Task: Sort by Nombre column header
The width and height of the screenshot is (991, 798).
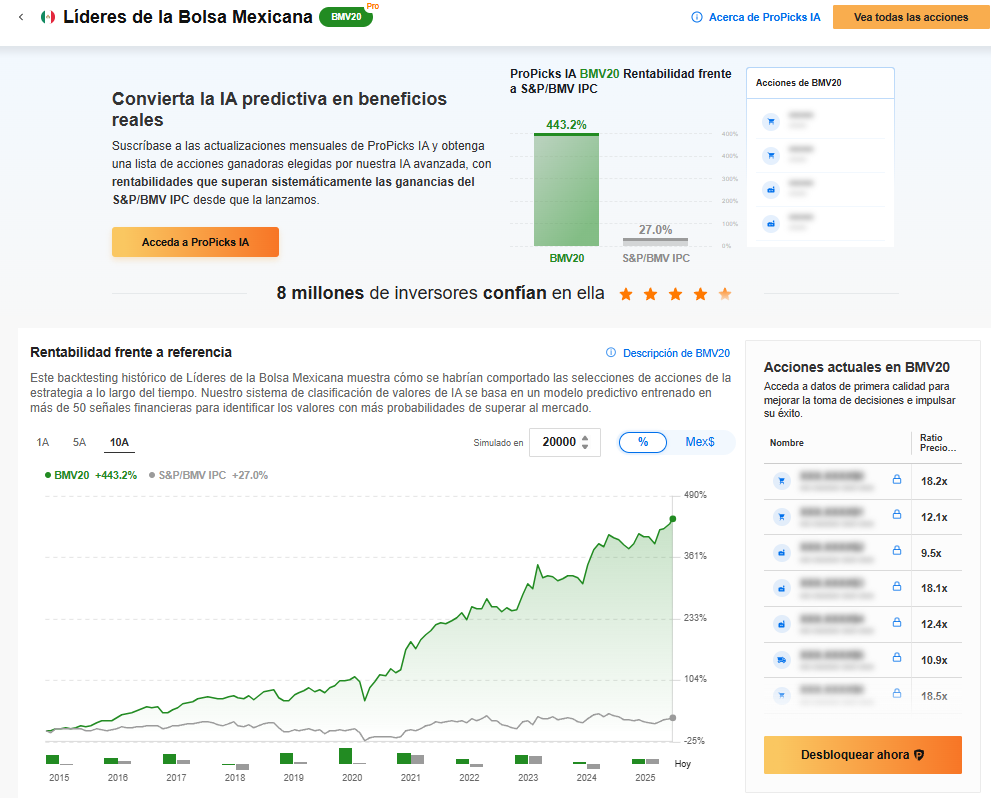Action: coord(786,443)
